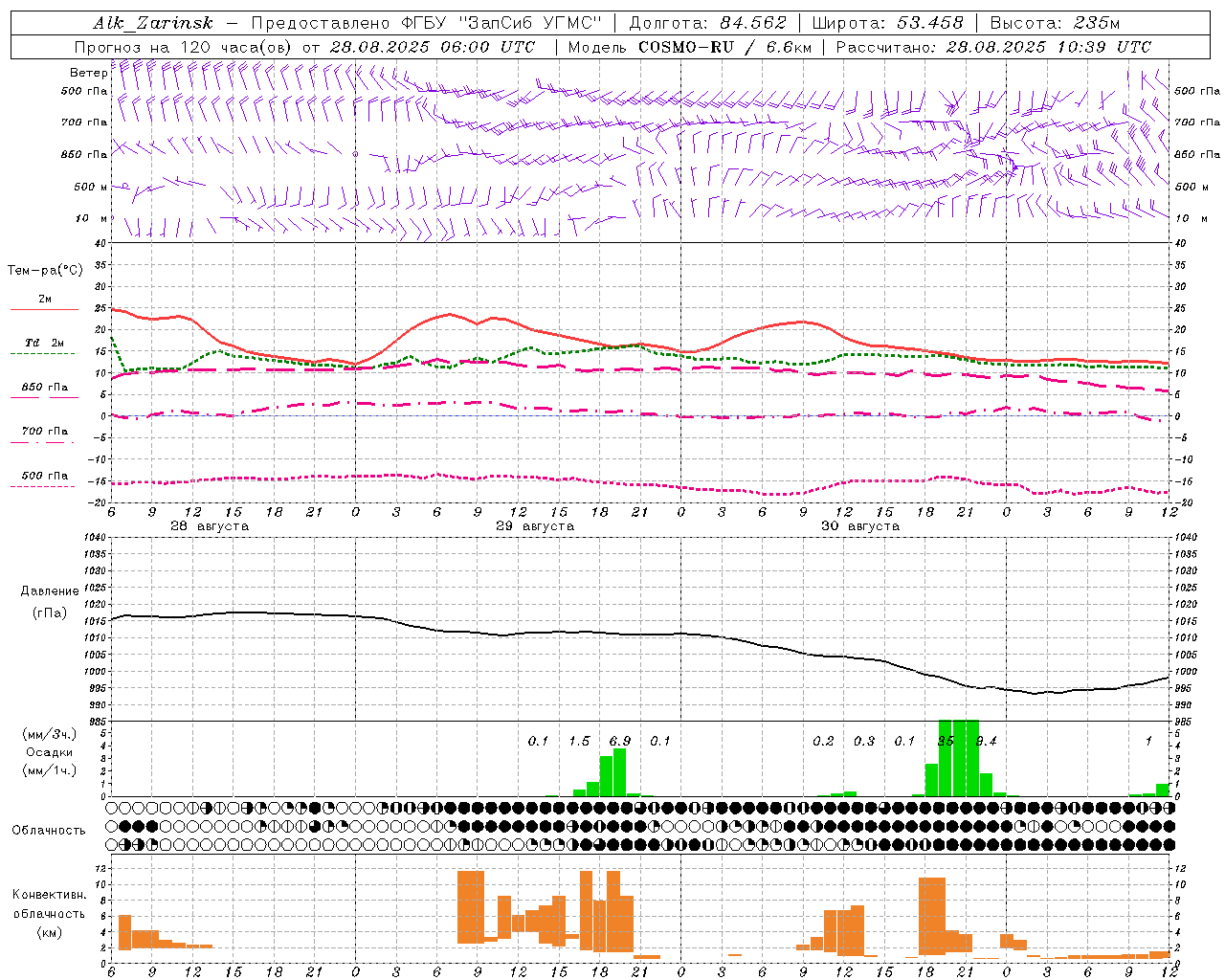Image resolution: width=1225 pixels, height=980 pixels.
Task: Click the precipitation value "35"
Action: pos(946,741)
